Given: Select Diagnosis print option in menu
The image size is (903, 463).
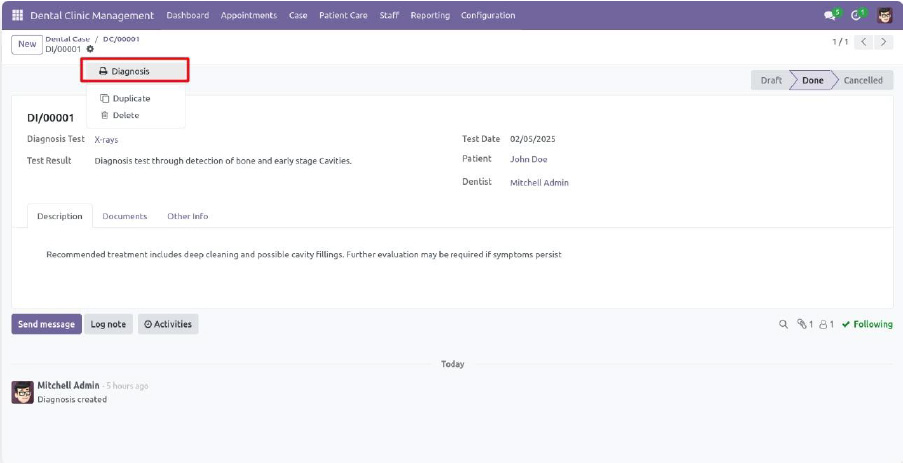Looking at the screenshot, I should 131,71.
